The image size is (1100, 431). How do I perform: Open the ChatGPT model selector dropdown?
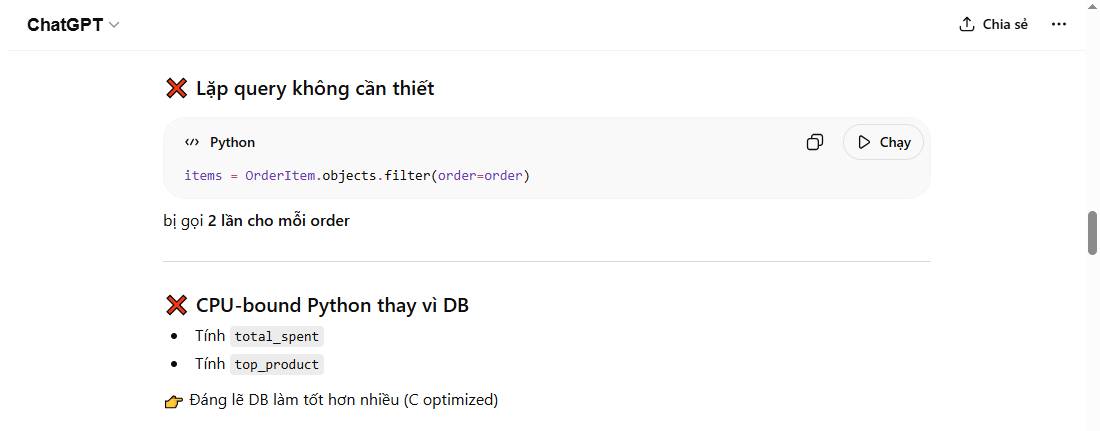pos(66,25)
